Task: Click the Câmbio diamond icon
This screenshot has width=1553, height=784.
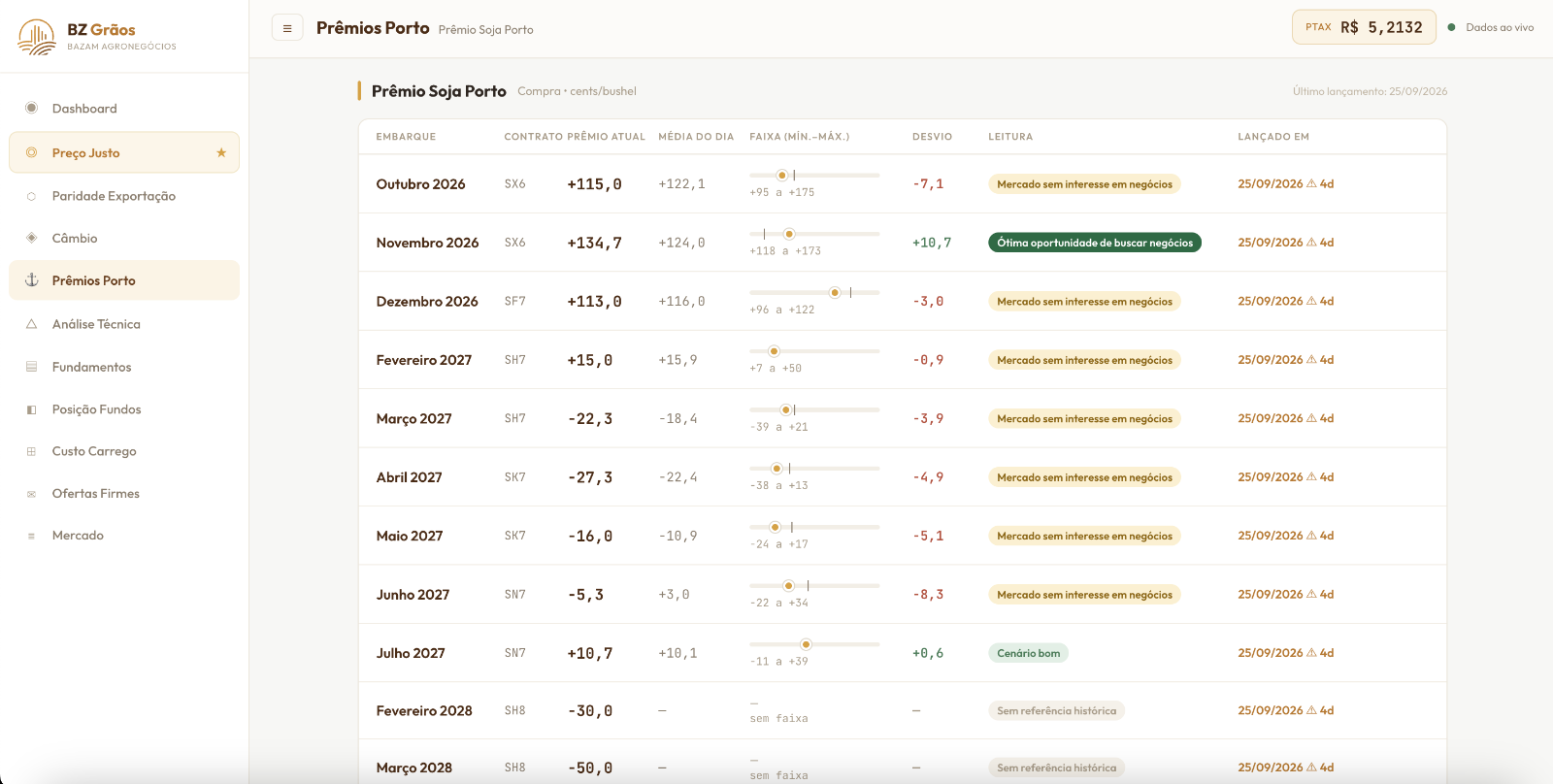Action: point(31,238)
